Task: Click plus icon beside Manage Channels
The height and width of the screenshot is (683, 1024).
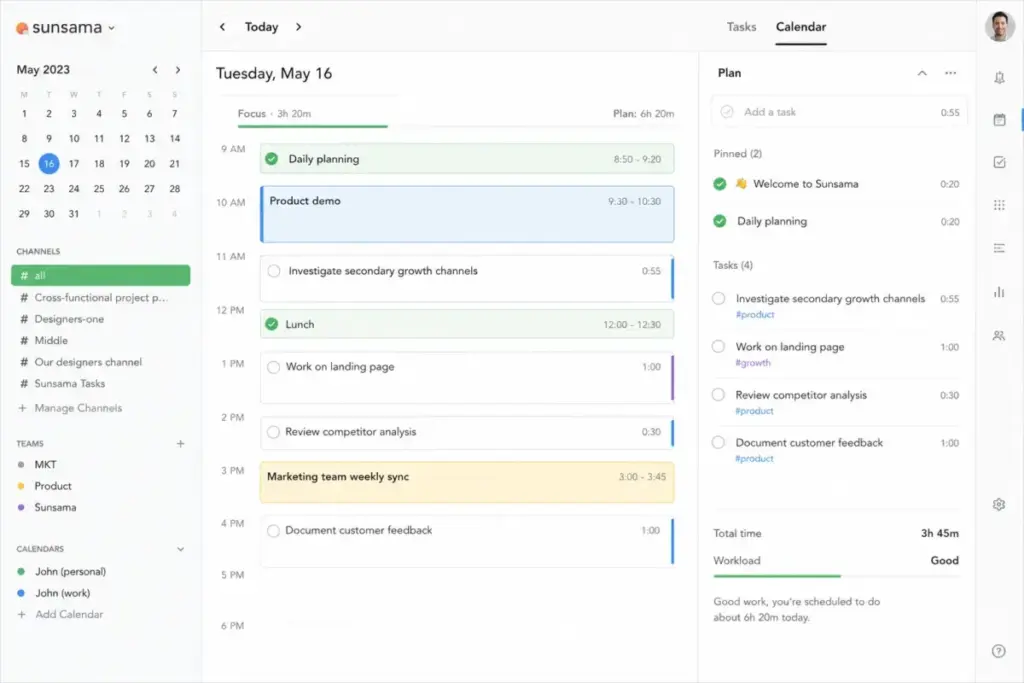Action: pyautogui.click(x=22, y=408)
